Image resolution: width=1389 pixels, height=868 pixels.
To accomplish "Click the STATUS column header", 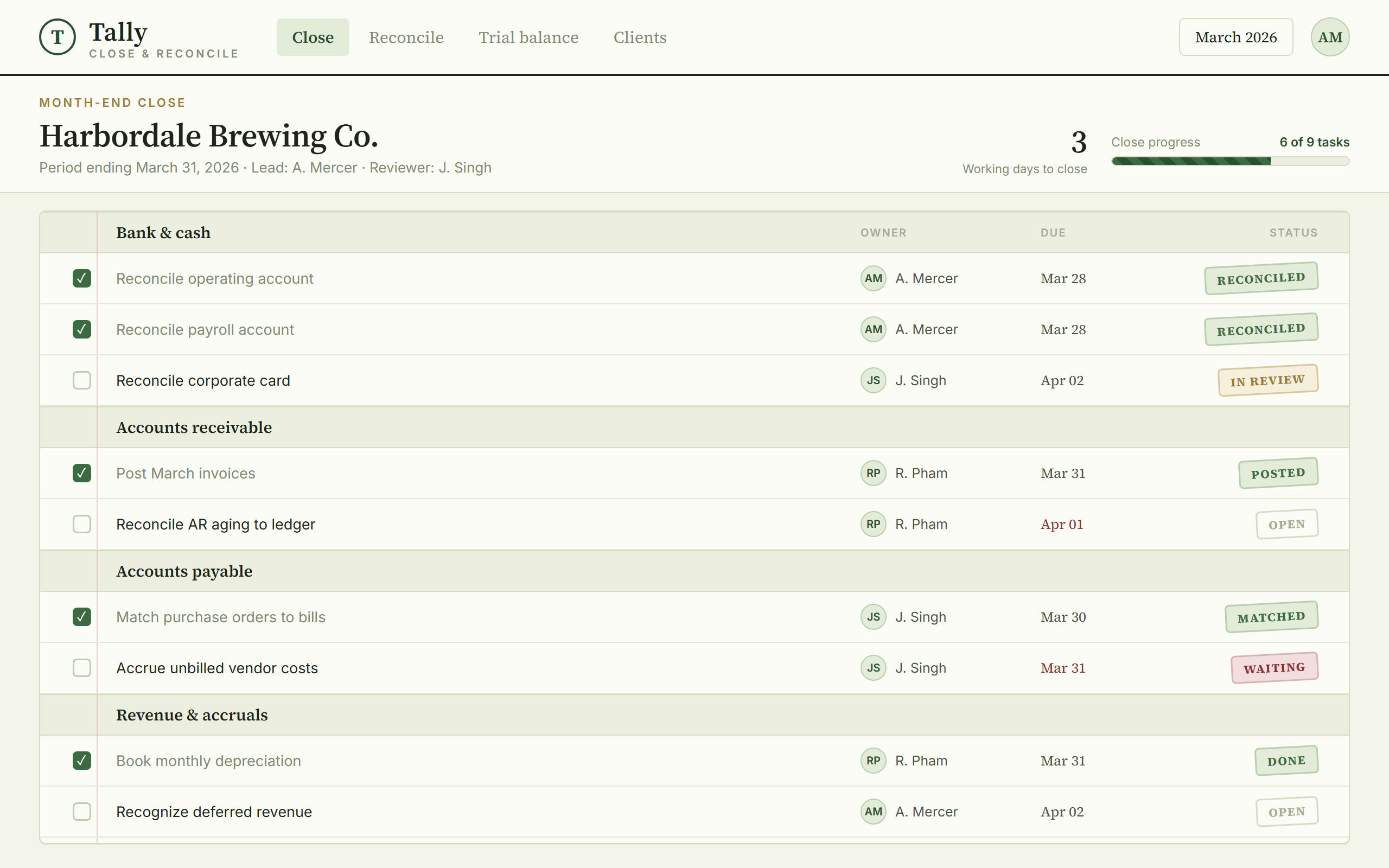I will (x=1293, y=233).
